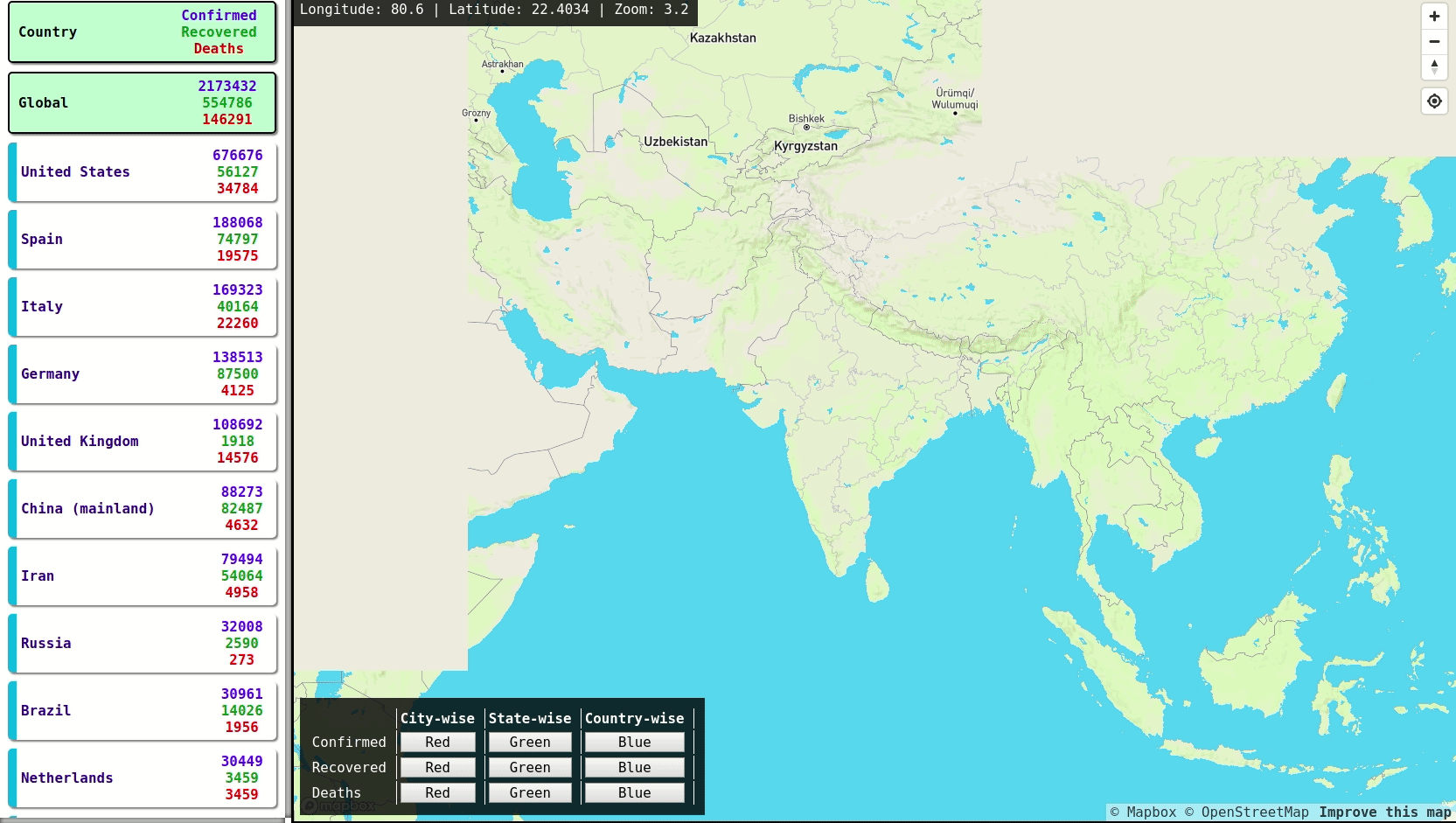
Task: Click the Ürümqi/Wulumuqi city label
Action: 955,99
